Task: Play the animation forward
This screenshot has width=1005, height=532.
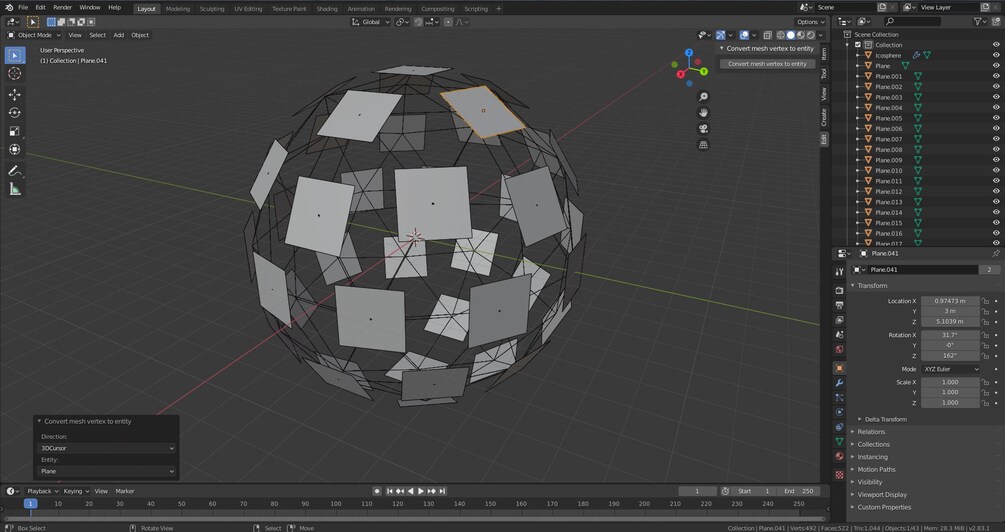Action: pos(421,492)
